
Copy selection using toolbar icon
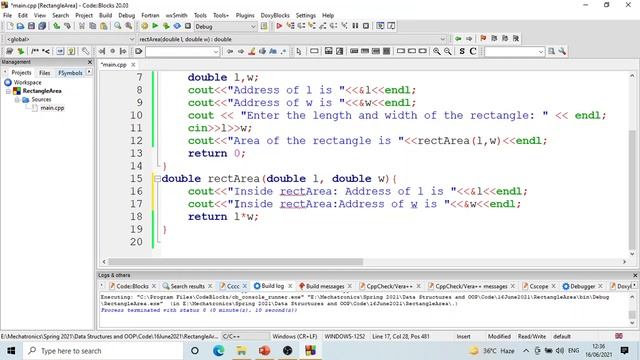pos(93,26)
